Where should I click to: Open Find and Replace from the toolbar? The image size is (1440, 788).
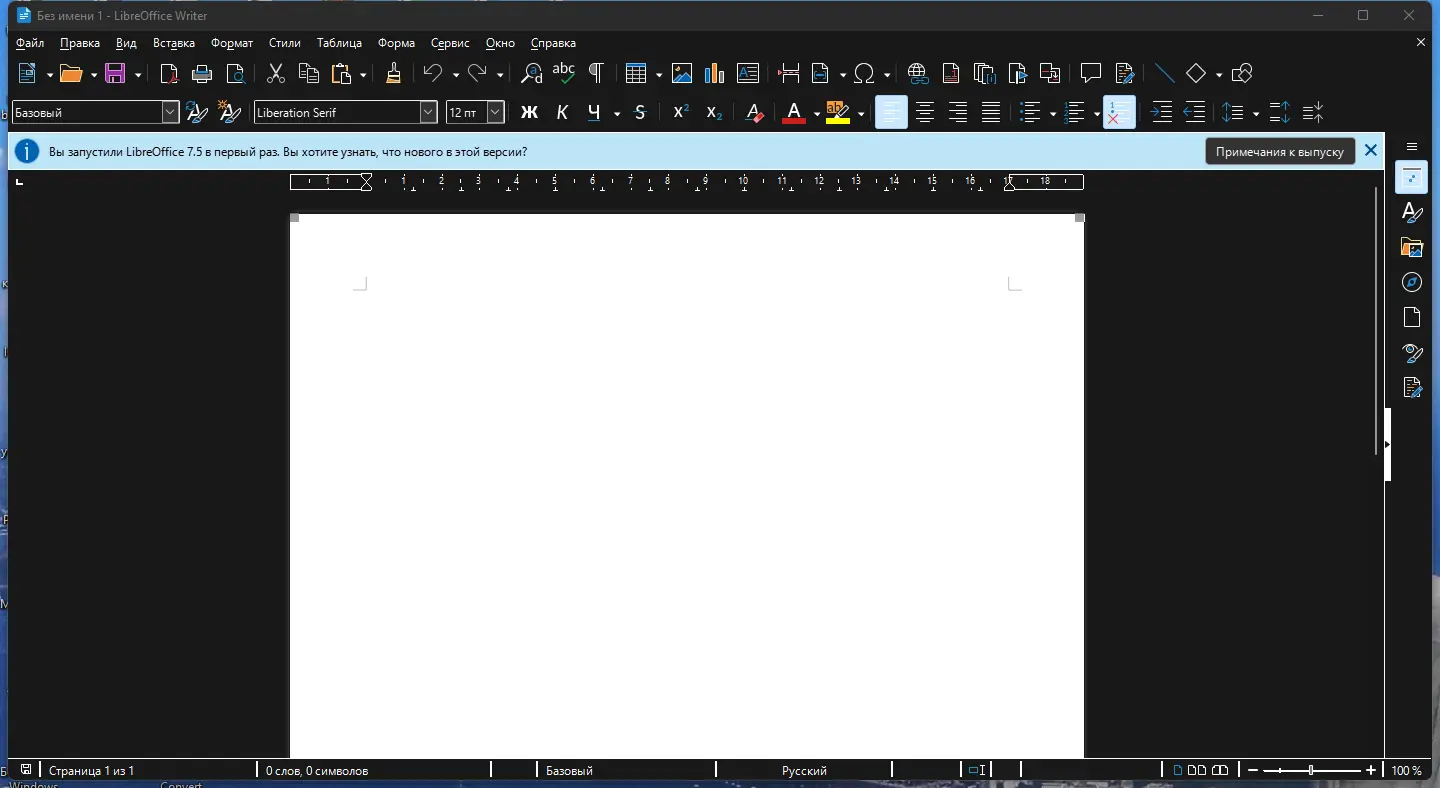pos(531,73)
